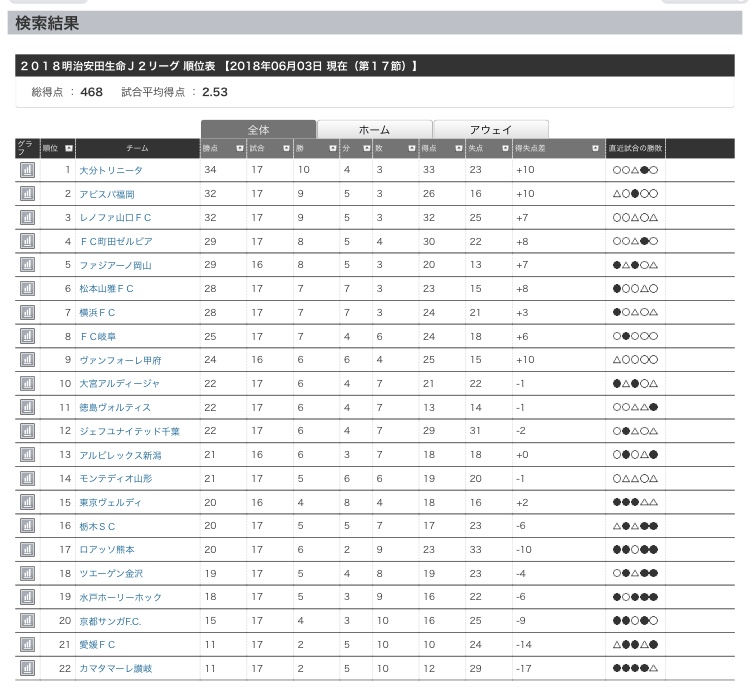Viewport: 750px width, 694px height.
Task: Switch to the ホーム tab
Action: pos(374,130)
